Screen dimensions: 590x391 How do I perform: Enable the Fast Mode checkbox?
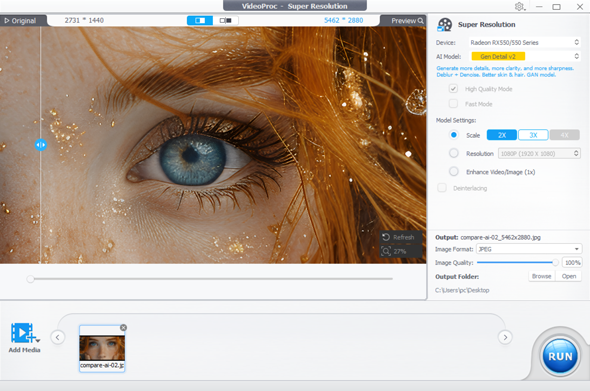(x=453, y=103)
